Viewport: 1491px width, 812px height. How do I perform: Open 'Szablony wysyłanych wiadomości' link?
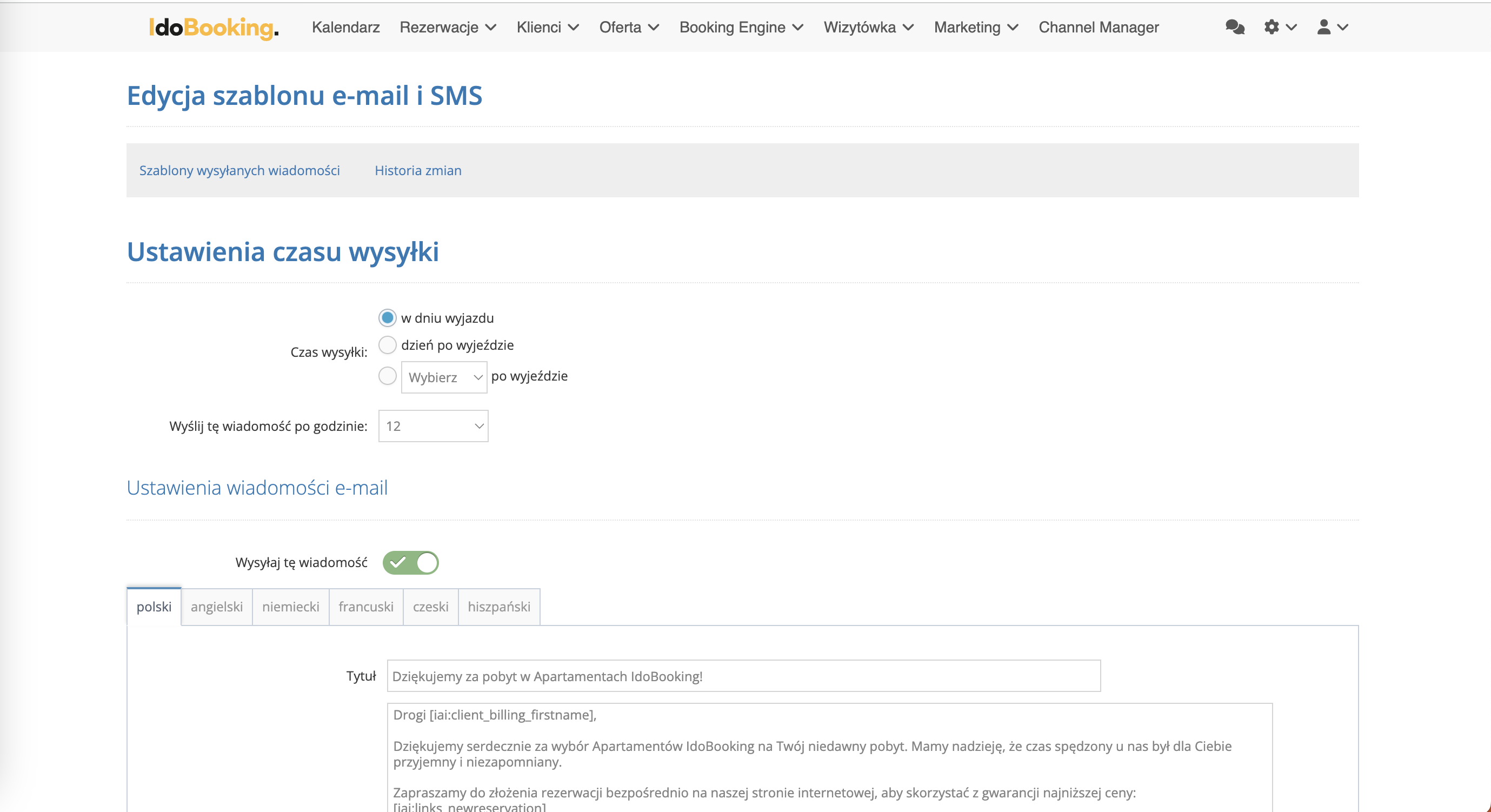pyautogui.click(x=239, y=171)
